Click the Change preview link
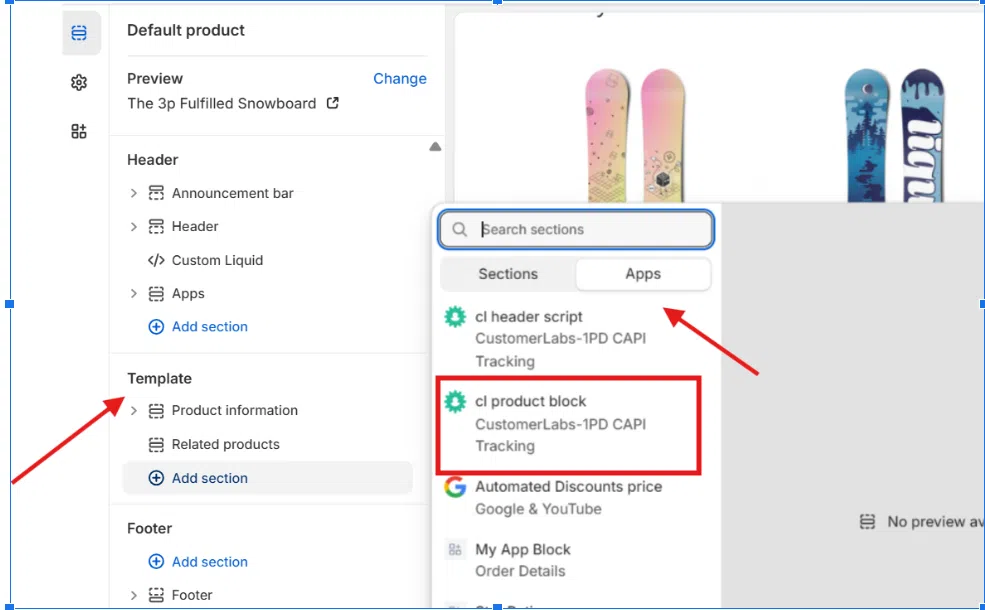Viewport: 985px width, 610px height. [400, 79]
